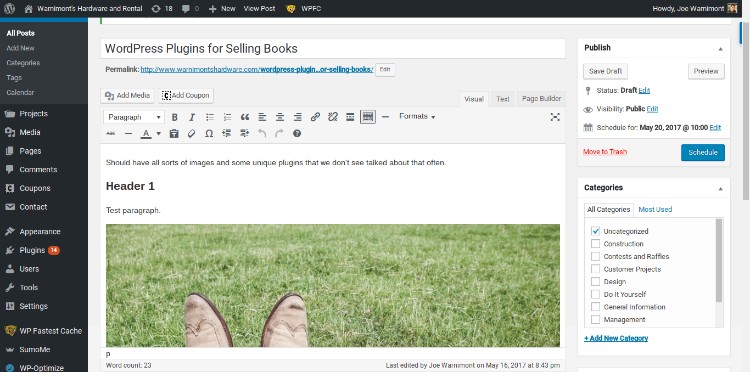750x372 pixels.
Task: Insert or edit link
Action: tap(315, 117)
